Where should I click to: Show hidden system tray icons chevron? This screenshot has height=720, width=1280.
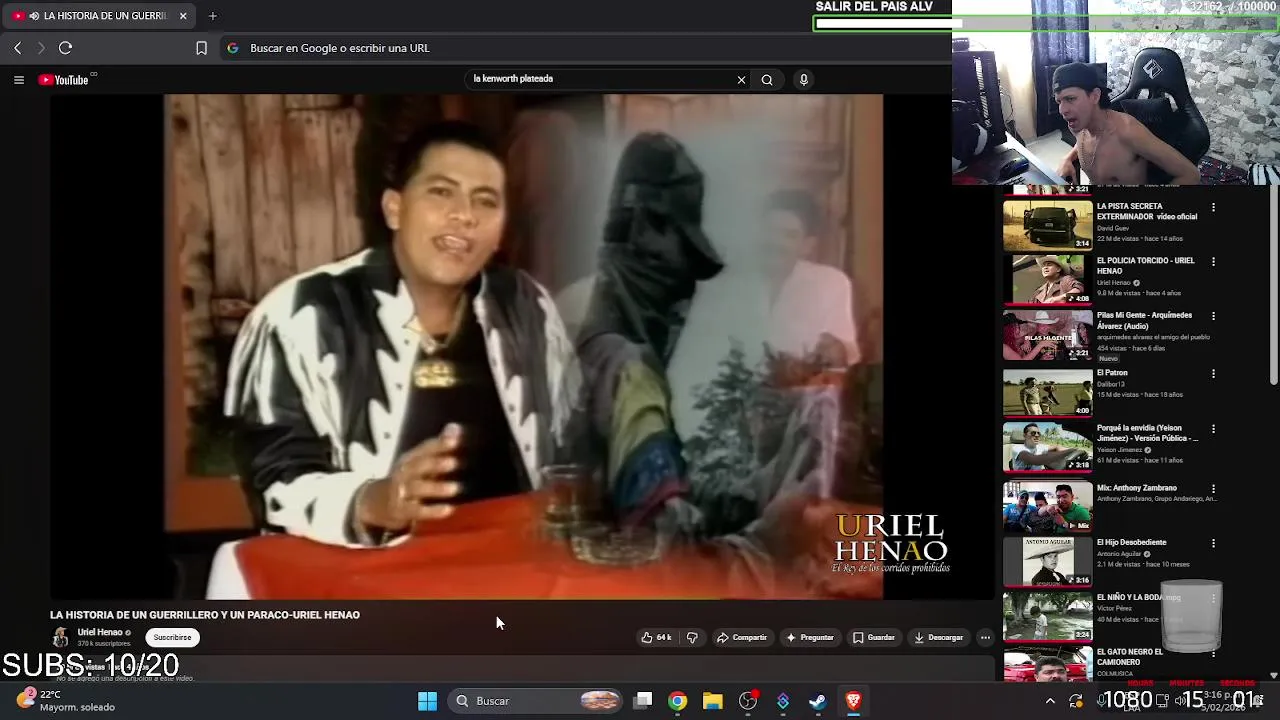tap(1050, 701)
